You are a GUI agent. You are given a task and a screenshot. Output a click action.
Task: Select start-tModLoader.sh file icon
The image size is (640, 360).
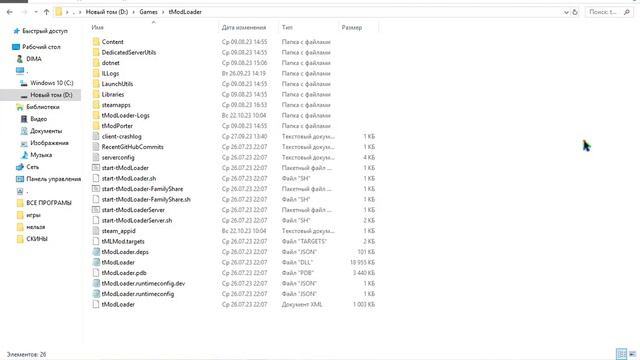point(96,178)
